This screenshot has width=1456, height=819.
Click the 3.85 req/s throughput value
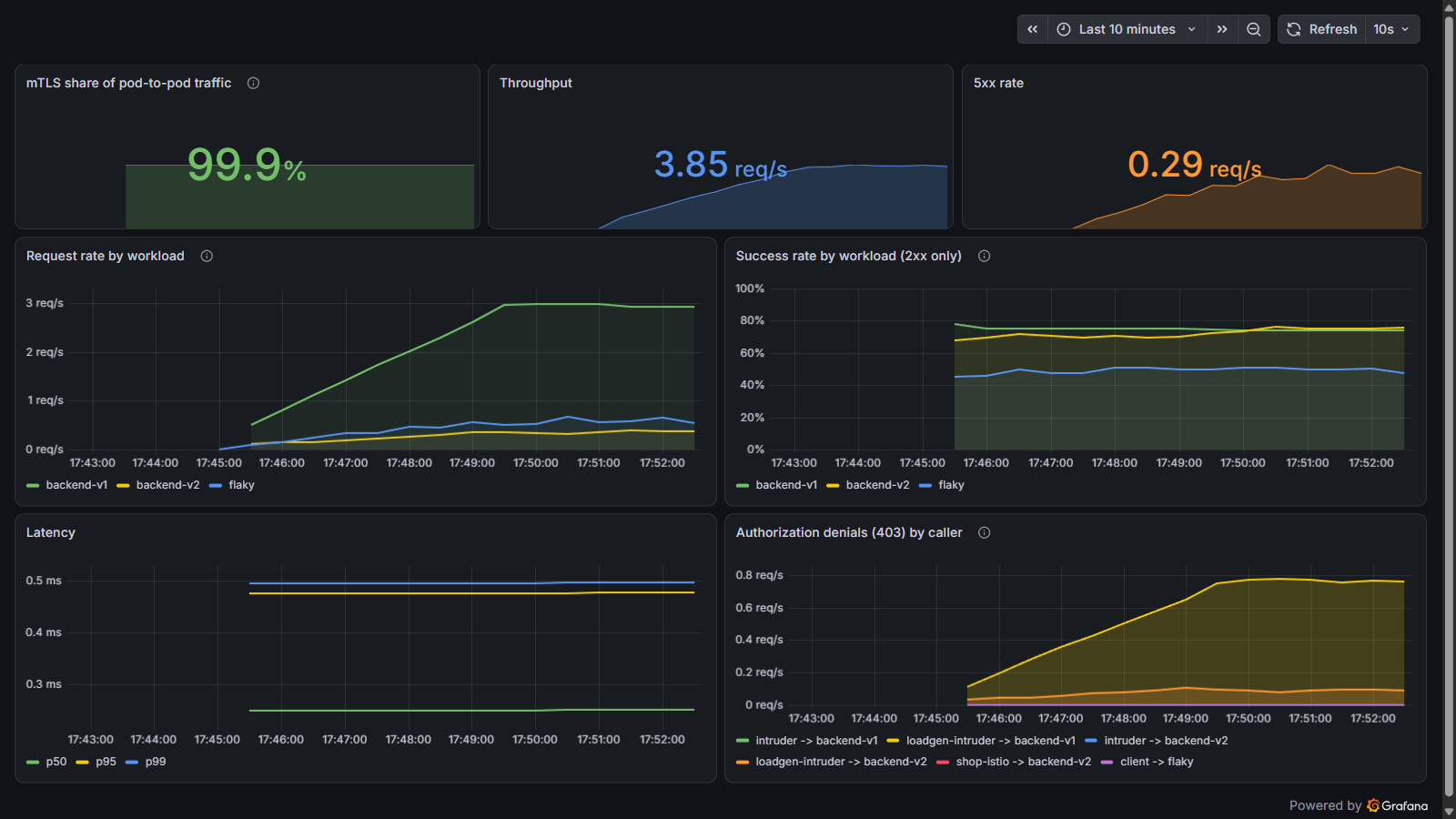pyautogui.click(x=721, y=165)
